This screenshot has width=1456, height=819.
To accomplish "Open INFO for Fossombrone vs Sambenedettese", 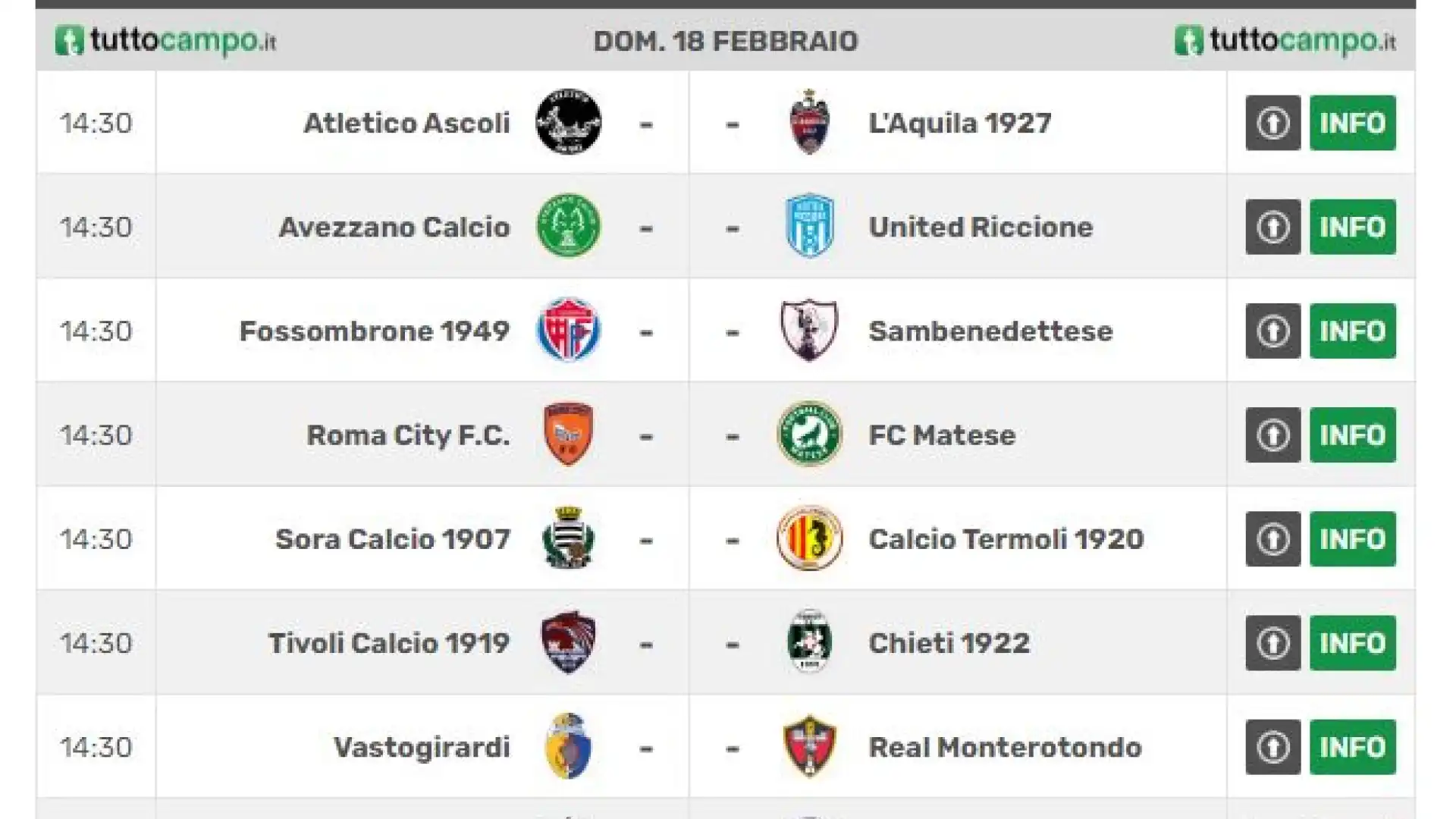I will (x=1353, y=331).
